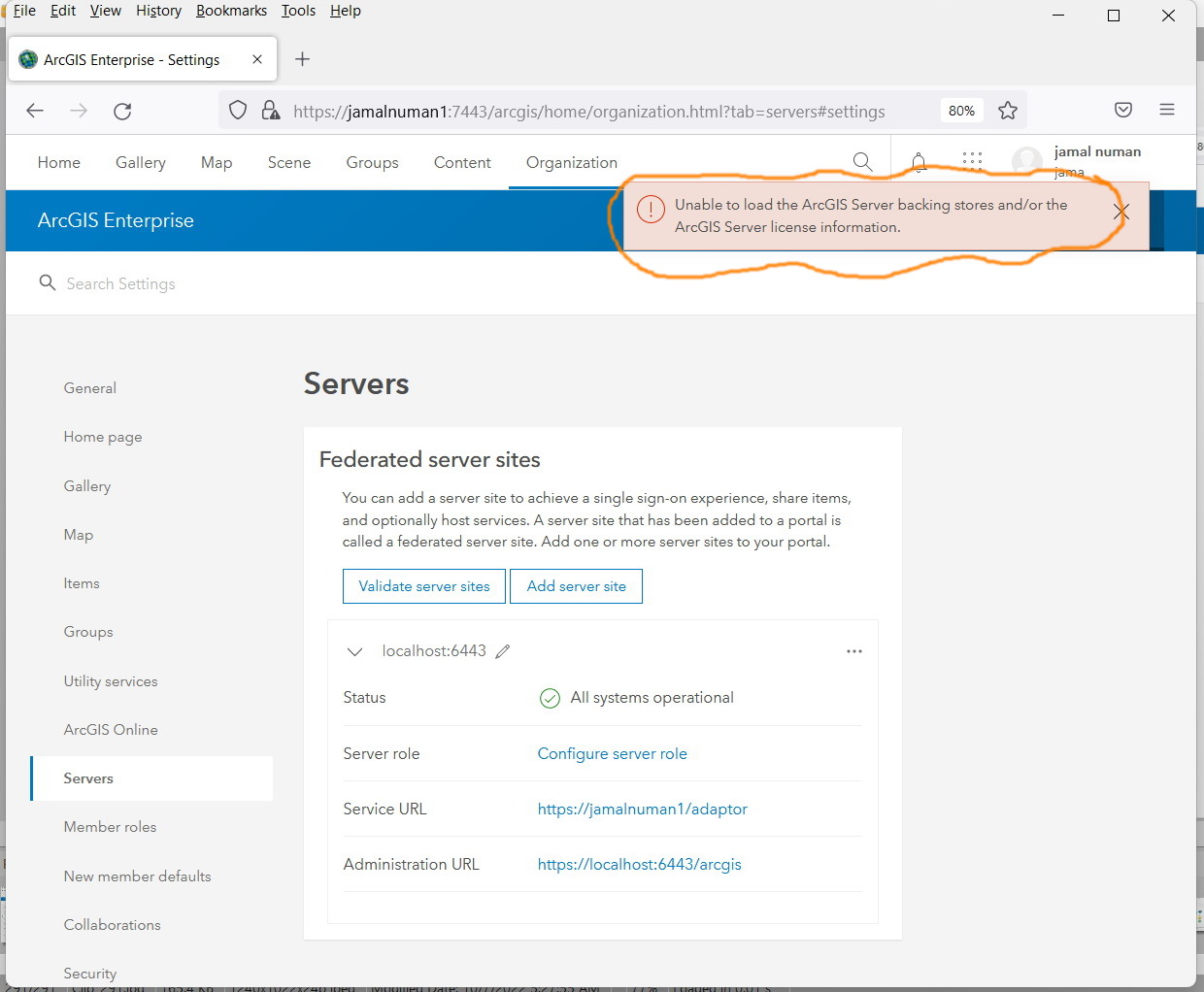Open the 80% zoom level control in address bar

tap(961, 110)
